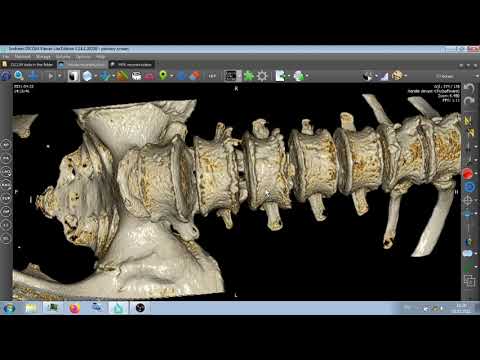Toggle the highlighted dark display panel button

point(230,76)
